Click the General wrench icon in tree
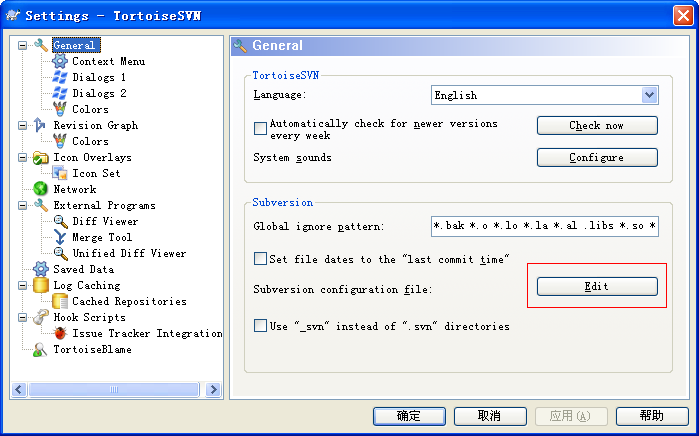The height and width of the screenshot is (436, 699). coord(41,45)
